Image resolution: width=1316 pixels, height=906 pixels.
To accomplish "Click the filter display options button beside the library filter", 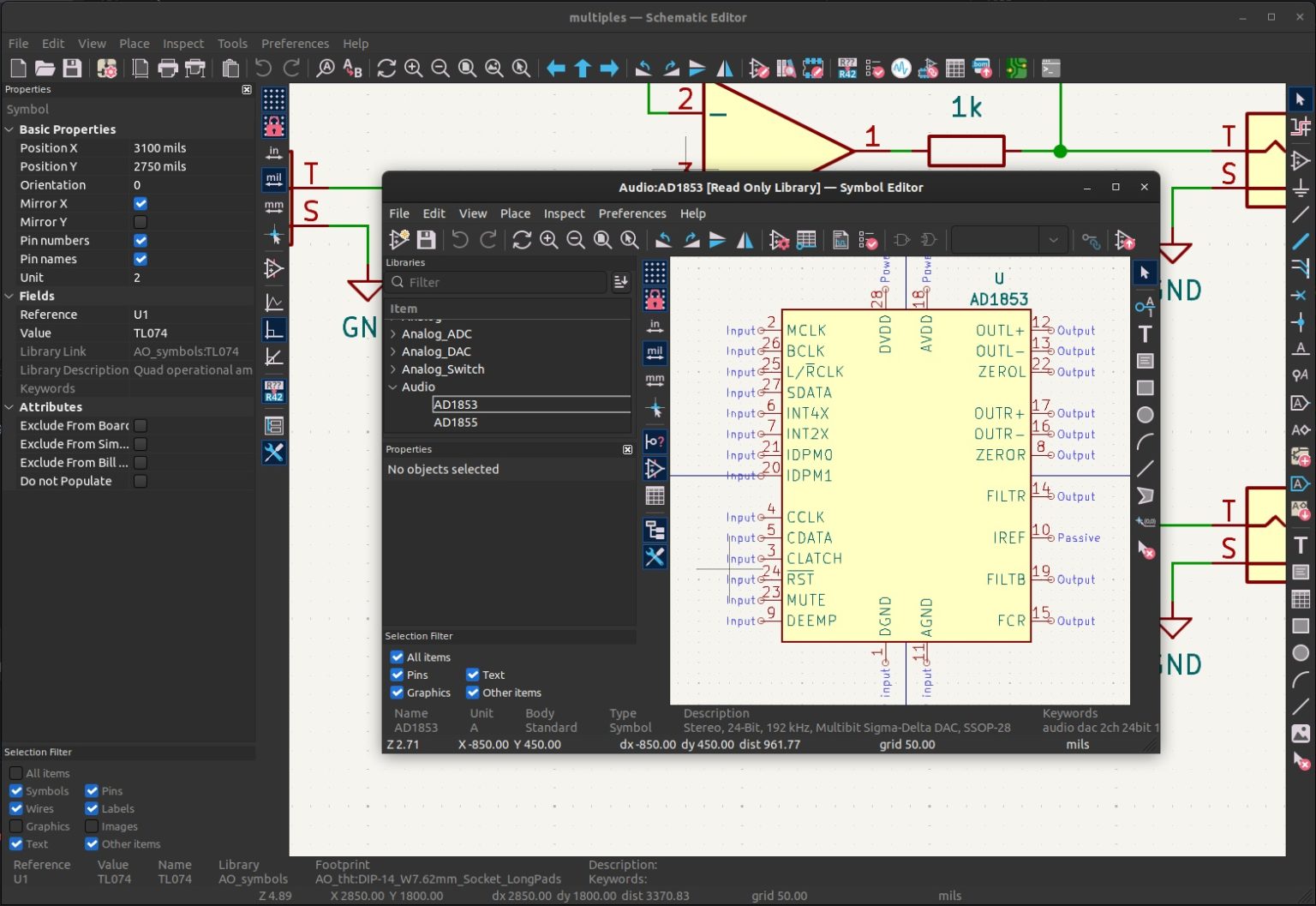I will 620,282.
